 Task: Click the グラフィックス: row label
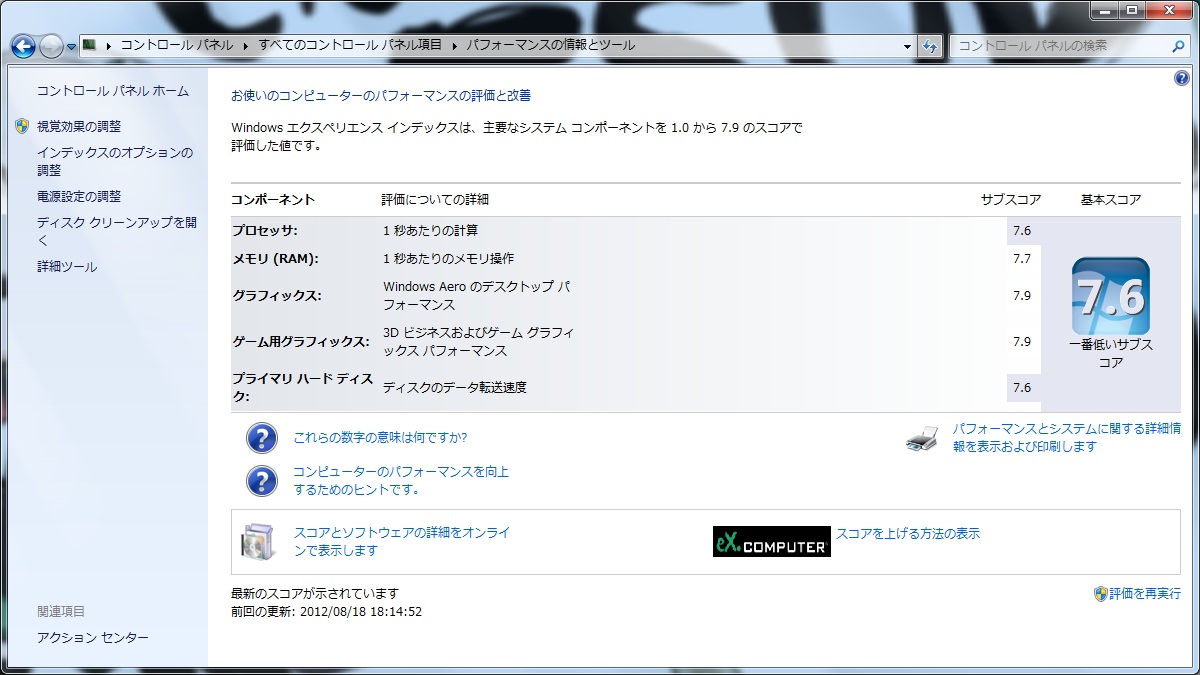277,296
